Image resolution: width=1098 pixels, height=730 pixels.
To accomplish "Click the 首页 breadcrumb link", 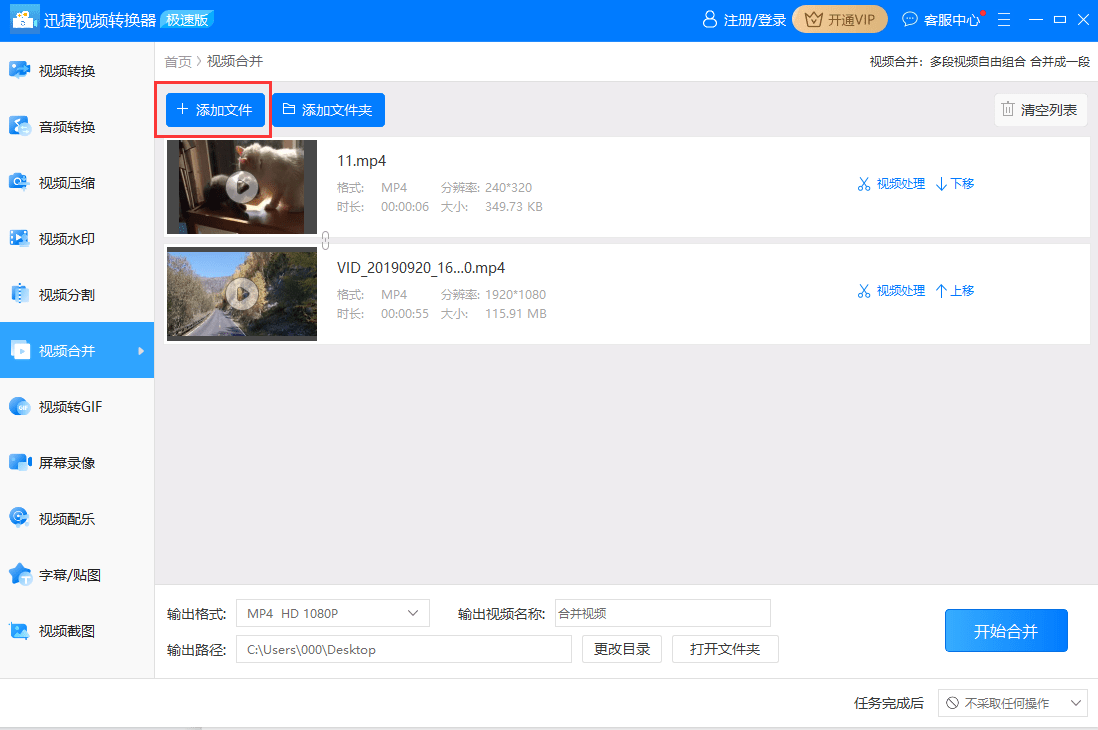I will (x=178, y=62).
